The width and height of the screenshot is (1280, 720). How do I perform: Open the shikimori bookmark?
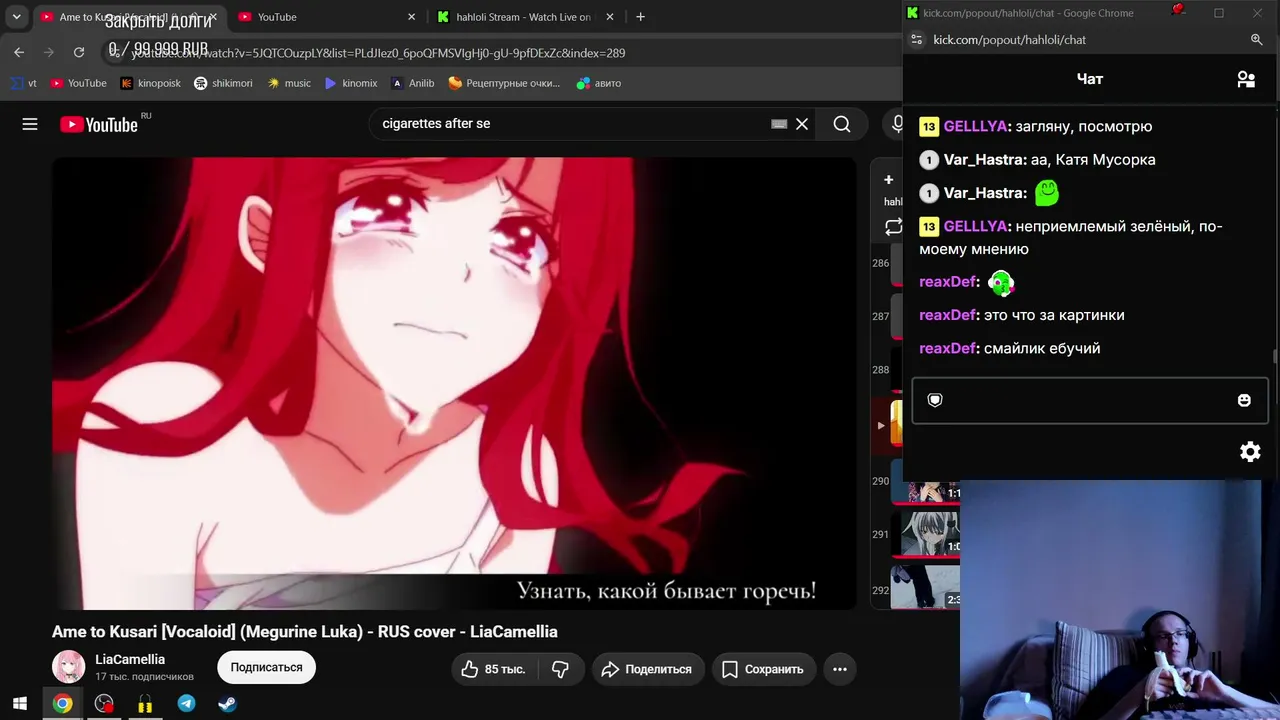point(223,83)
